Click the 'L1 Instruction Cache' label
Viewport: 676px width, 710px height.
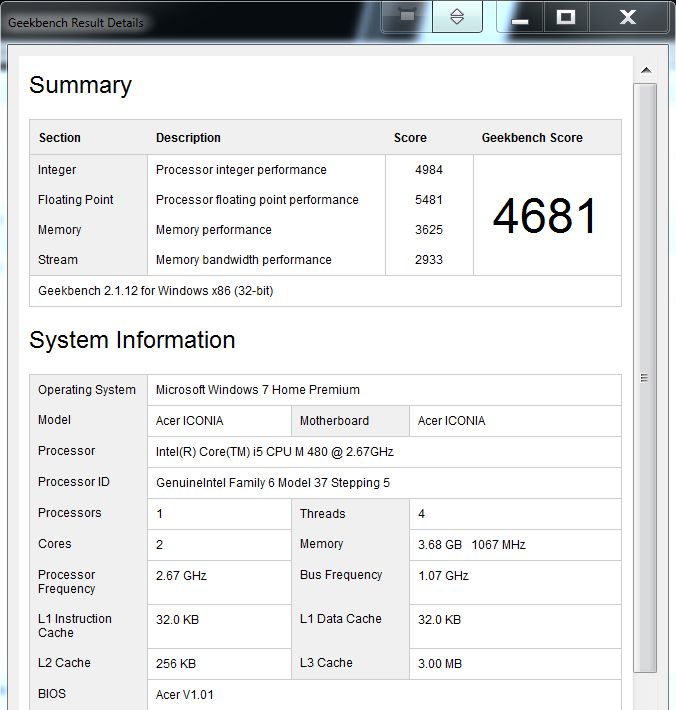click(75, 626)
